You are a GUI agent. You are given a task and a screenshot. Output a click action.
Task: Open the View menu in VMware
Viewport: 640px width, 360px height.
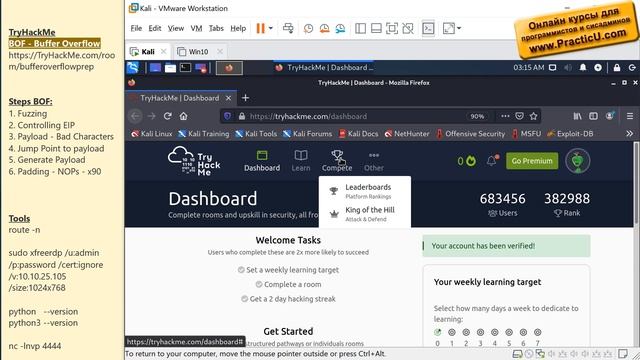click(x=176, y=28)
